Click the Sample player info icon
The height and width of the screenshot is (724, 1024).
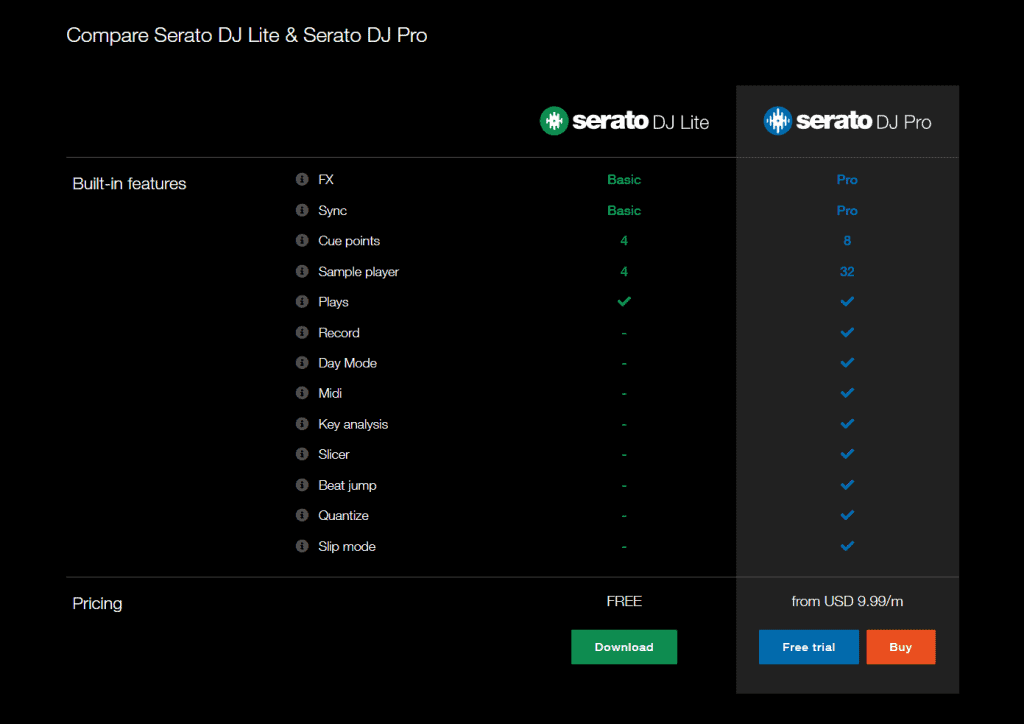pos(302,271)
